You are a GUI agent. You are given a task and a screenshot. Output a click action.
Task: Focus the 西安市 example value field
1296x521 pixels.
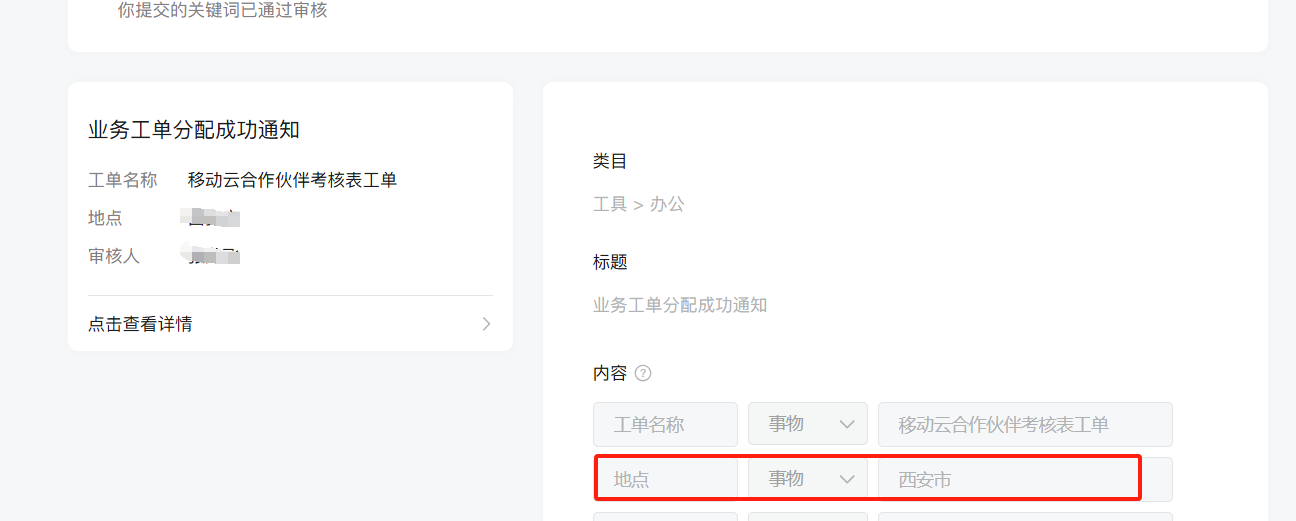tap(1025, 479)
